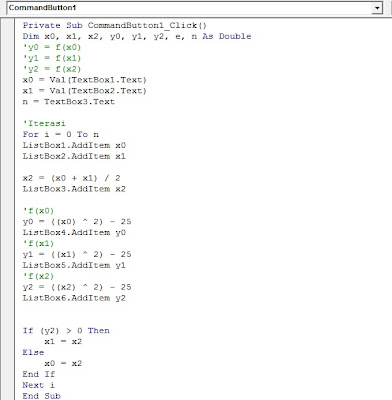This screenshot has width=392, height=400.
Task: Click the 'End If' line
Action: coord(39,374)
